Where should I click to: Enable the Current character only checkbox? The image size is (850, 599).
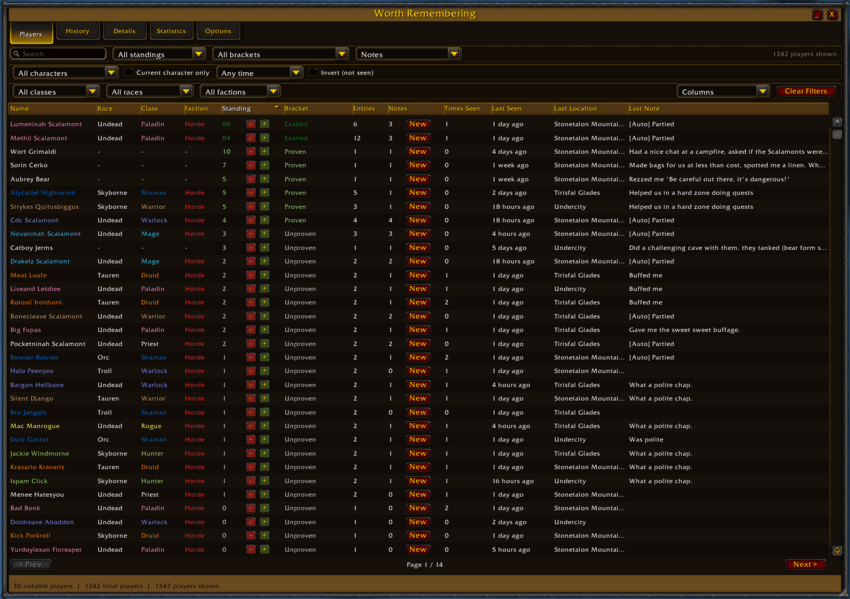point(129,73)
